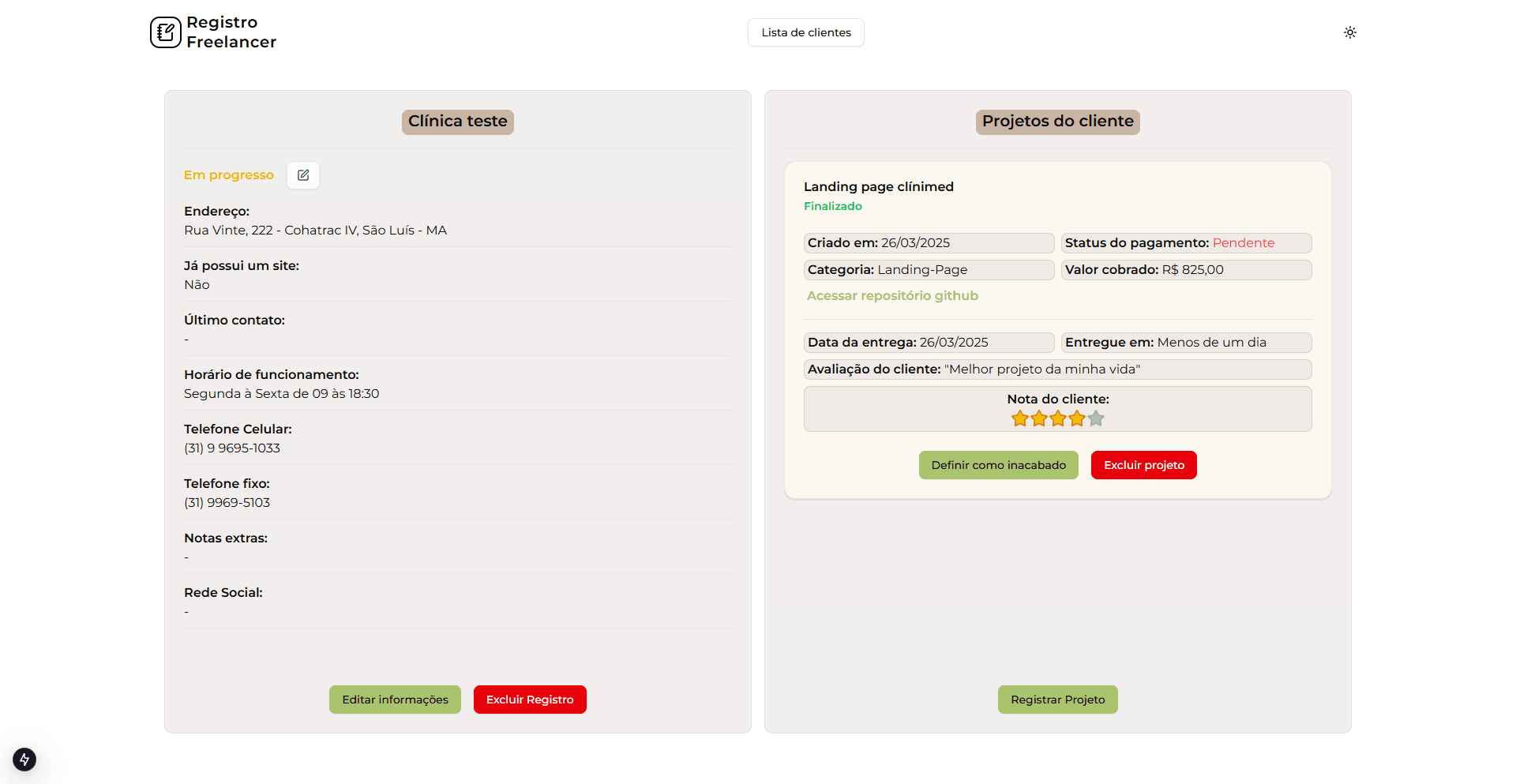
Task: Click the Em progresso status text
Action: (x=228, y=174)
